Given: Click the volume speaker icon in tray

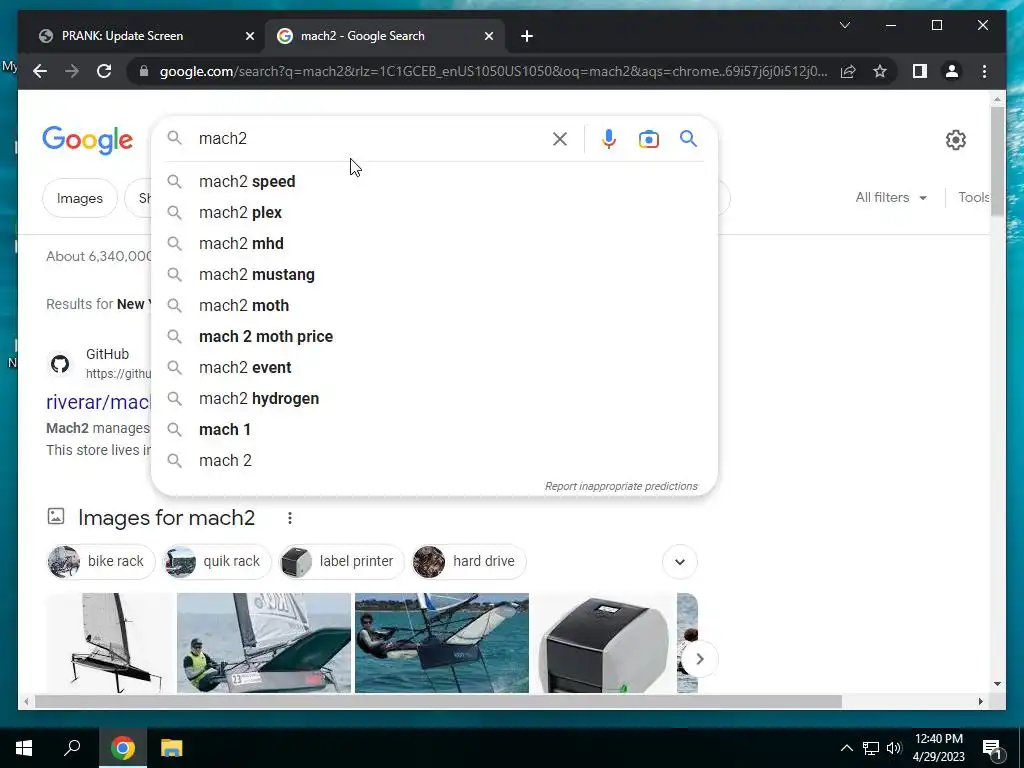Looking at the screenshot, I should (894, 748).
